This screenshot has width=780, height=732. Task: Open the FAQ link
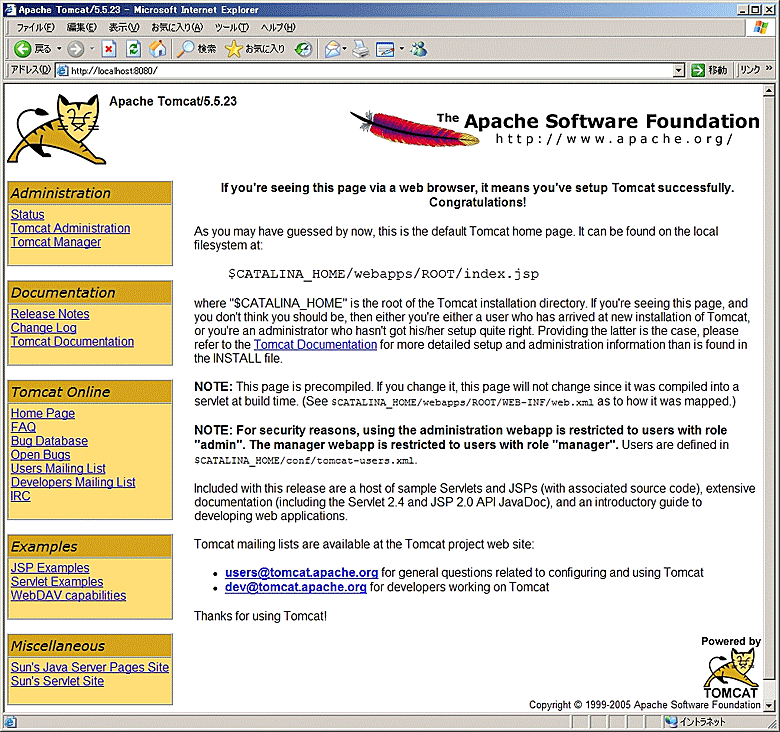click(x=23, y=427)
